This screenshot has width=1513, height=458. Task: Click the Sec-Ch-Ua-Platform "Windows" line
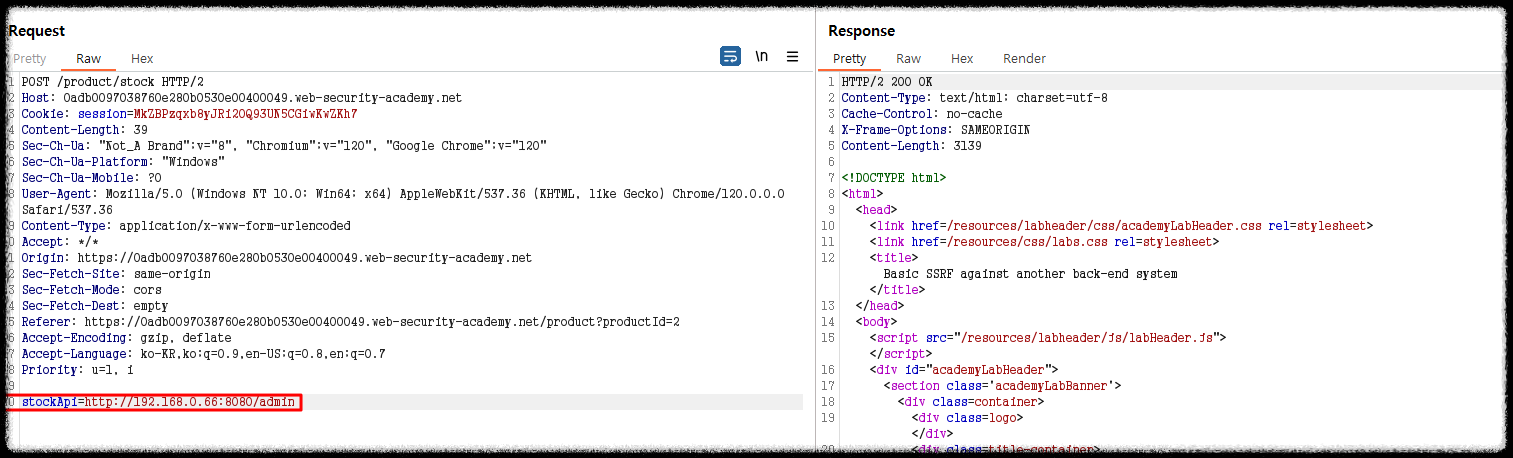click(123, 162)
